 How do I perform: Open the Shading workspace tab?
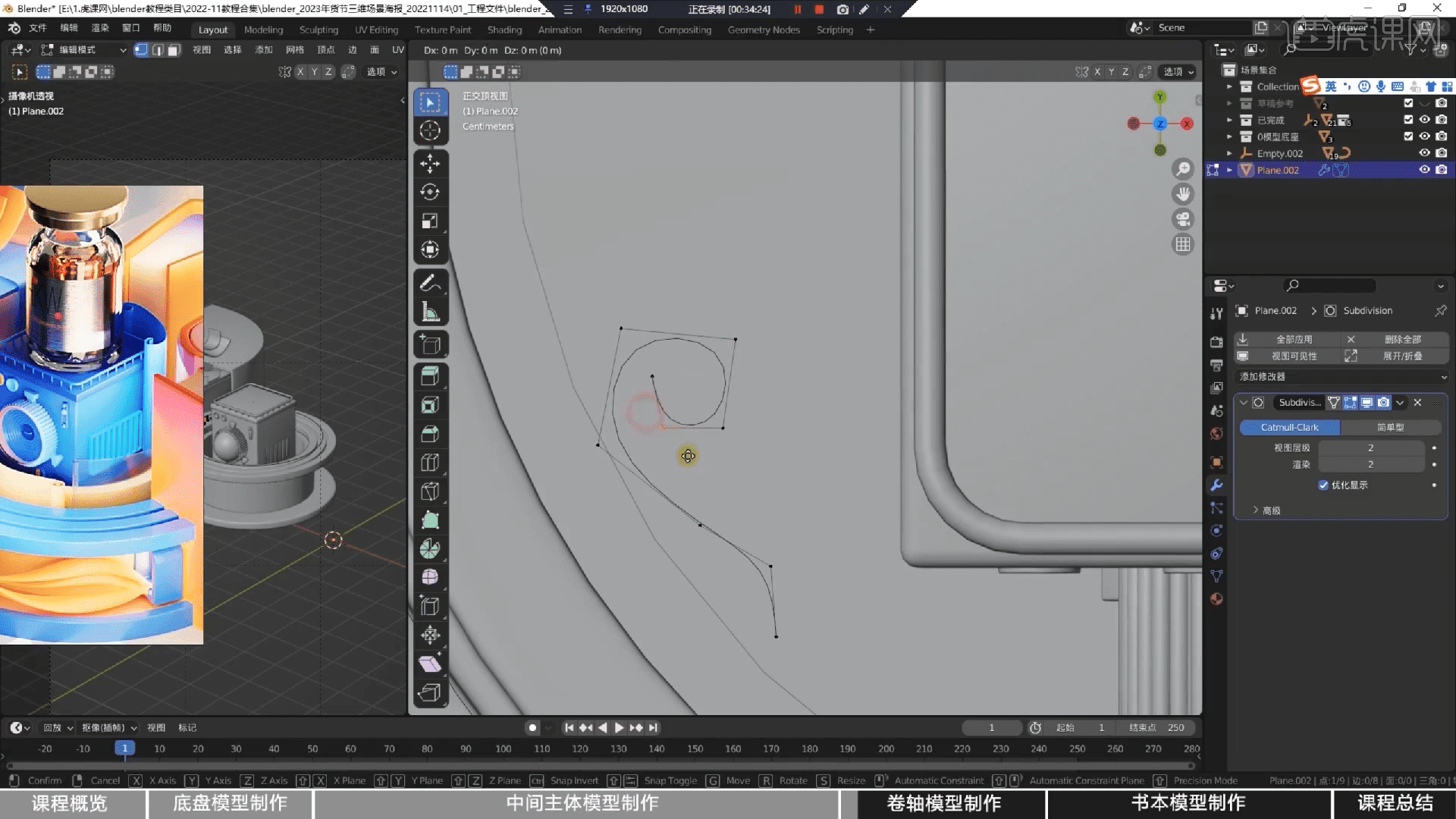[x=504, y=30]
